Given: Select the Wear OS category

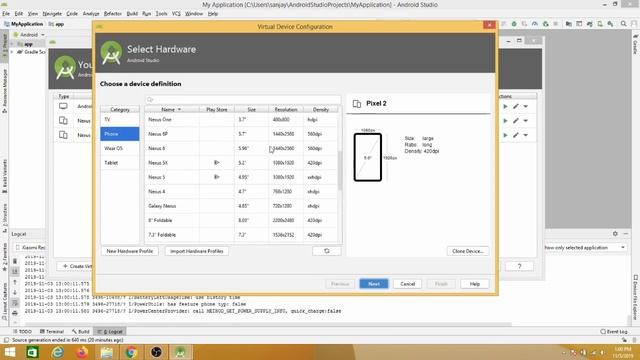Looking at the screenshot, I should coord(120,148).
